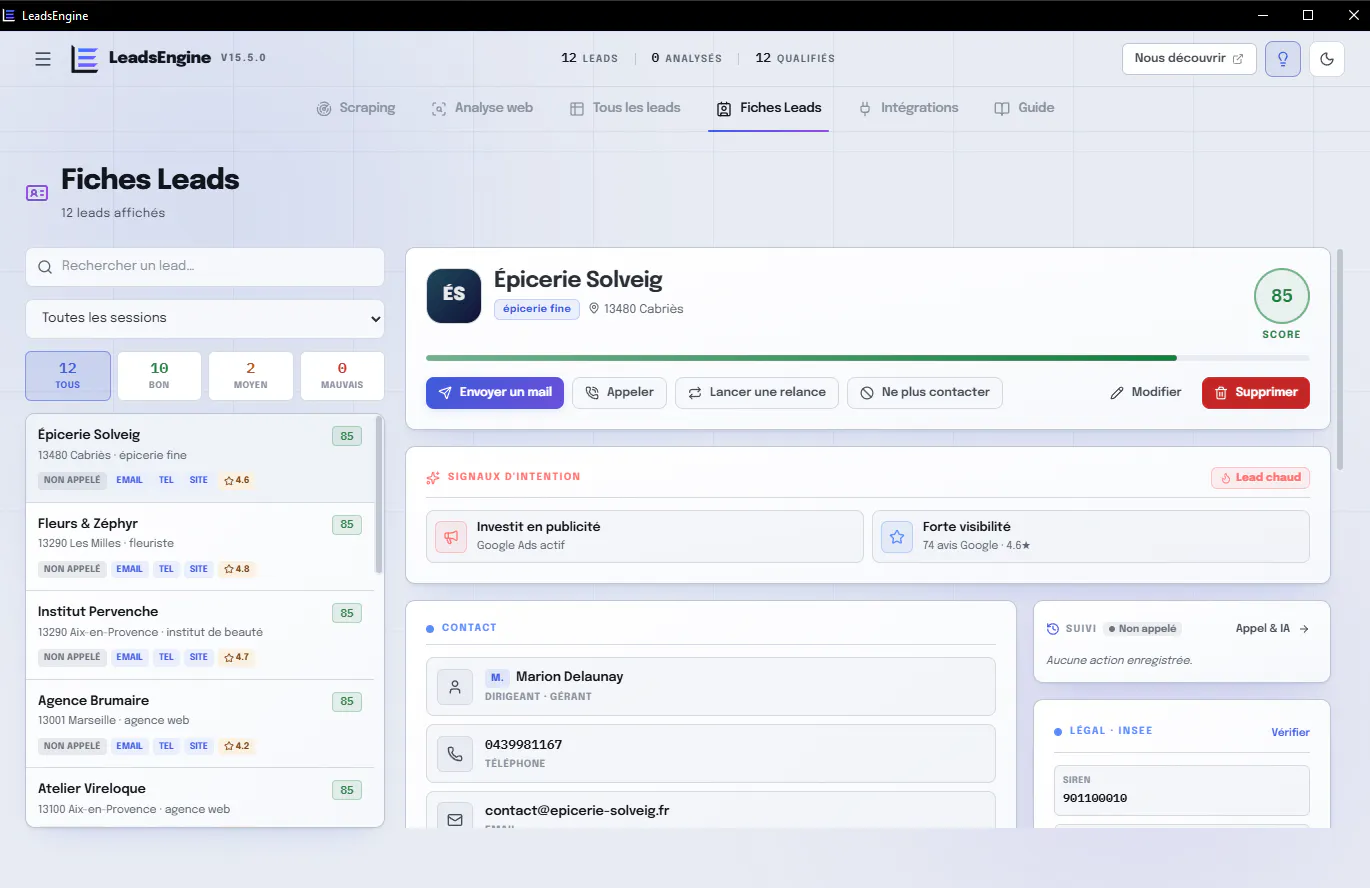
Task: Click the ÉS avatar thumbnail
Action: coord(454,295)
